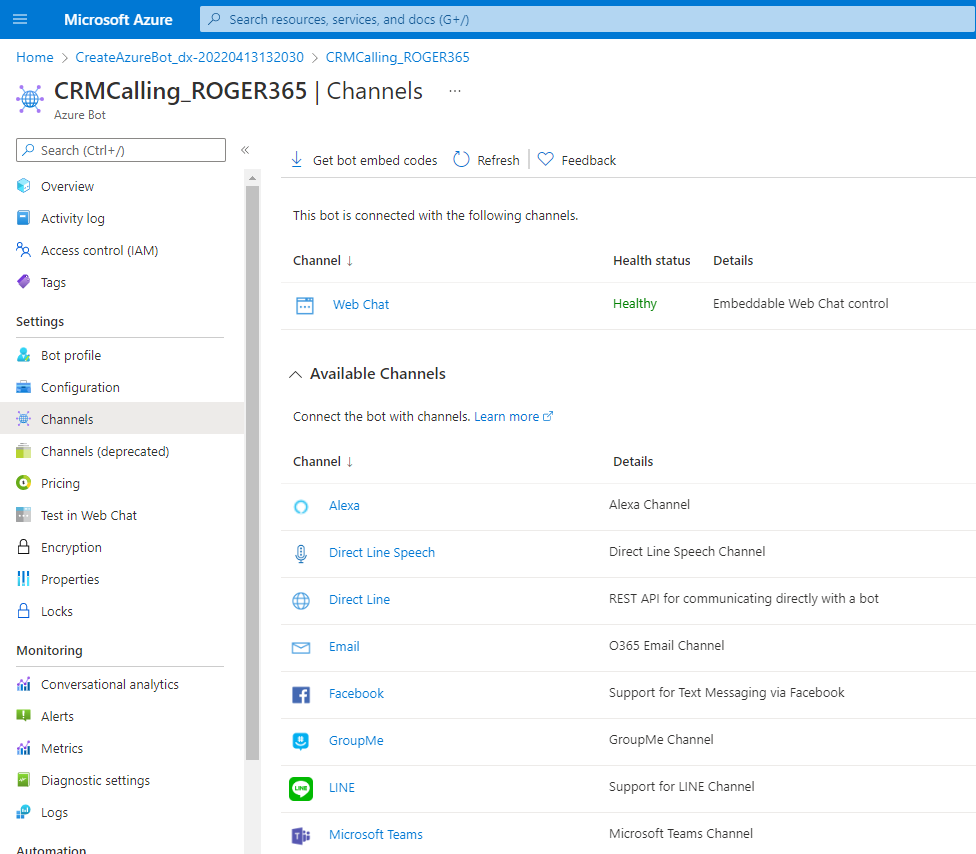Click the GroupMe channel icon
976x854 pixels.
pos(301,741)
